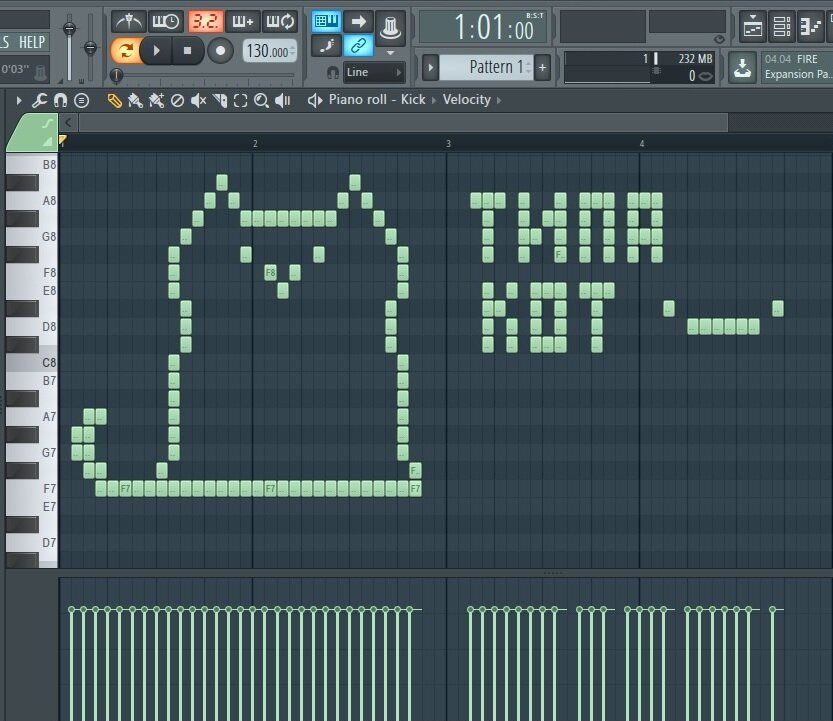
Task: Select the Mute tool
Action: 198,100
